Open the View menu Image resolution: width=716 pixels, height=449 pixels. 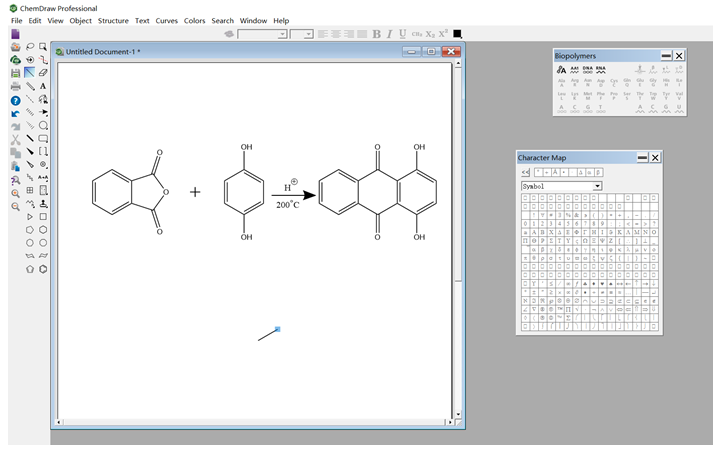coord(55,21)
